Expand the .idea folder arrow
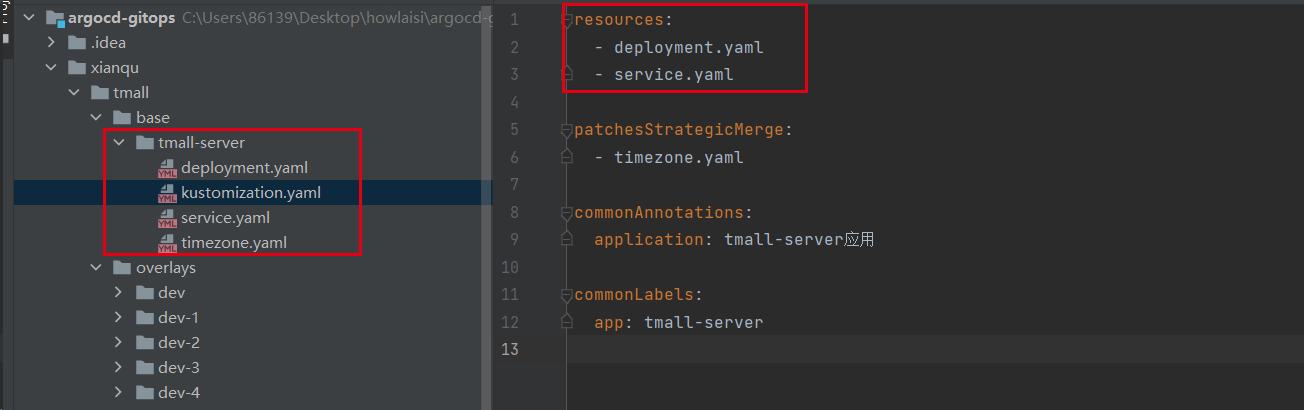Viewport: 1304px width, 410px height. pos(51,43)
